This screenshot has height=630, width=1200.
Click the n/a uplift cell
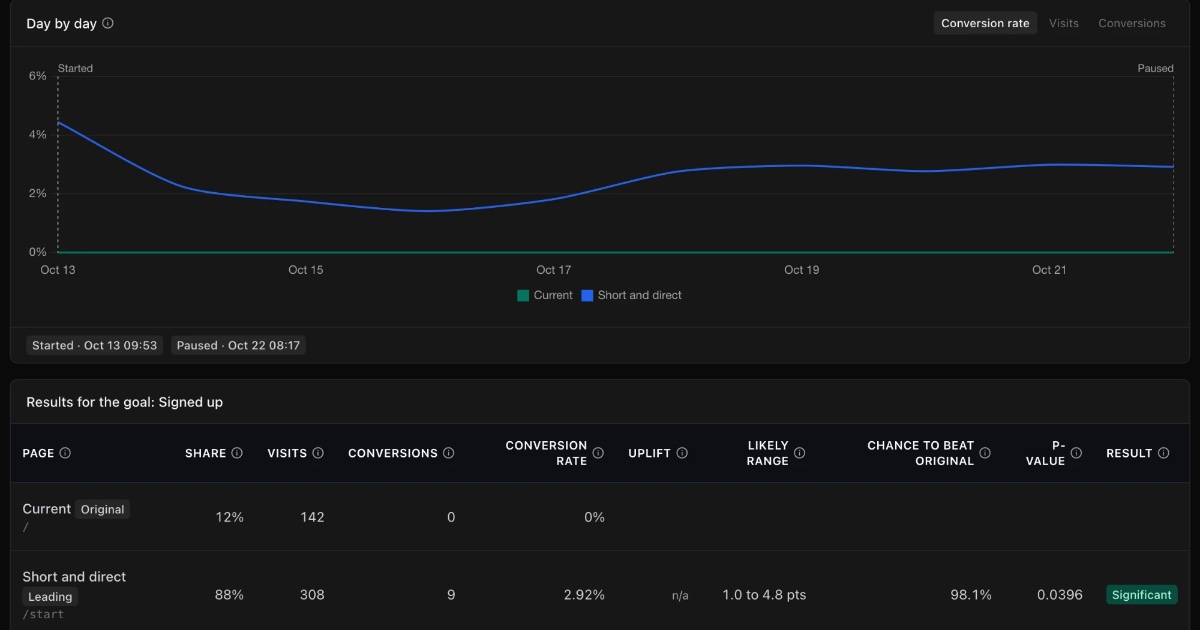680,596
